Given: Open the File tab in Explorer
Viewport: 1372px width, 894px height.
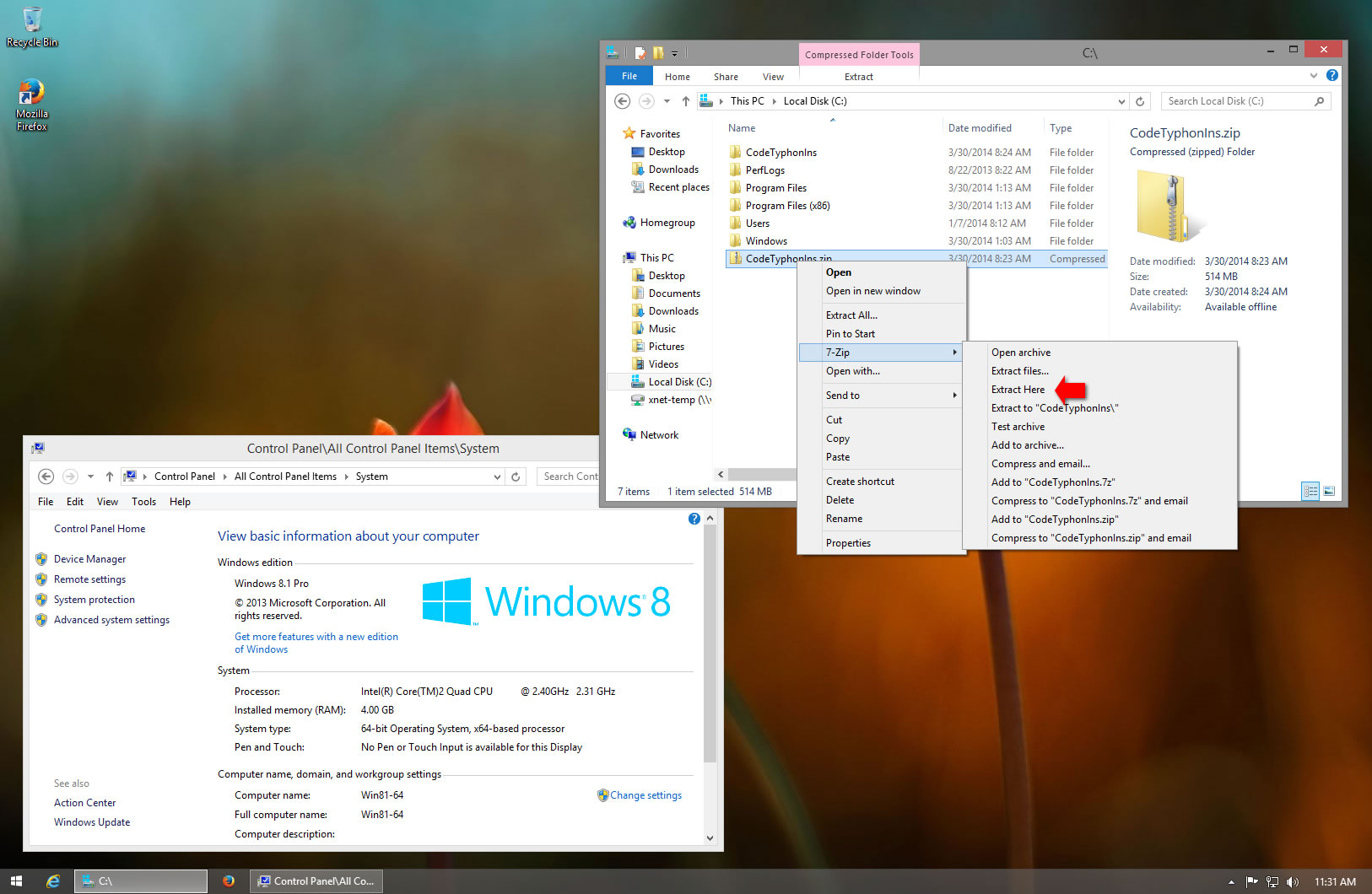Looking at the screenshot, I should pyautogui.click(x=629, y=76).
